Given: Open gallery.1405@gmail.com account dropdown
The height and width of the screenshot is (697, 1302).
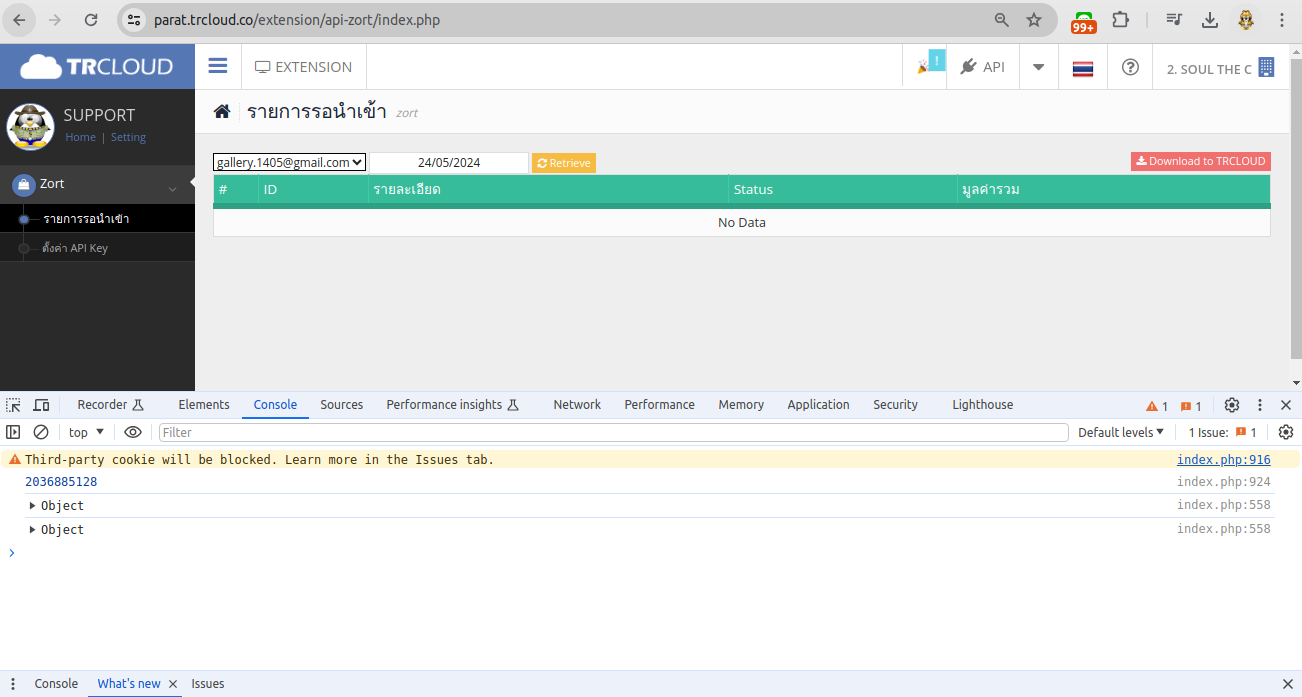Looking at the screenshot, I should pyautogui.click(x=290, y=162).
